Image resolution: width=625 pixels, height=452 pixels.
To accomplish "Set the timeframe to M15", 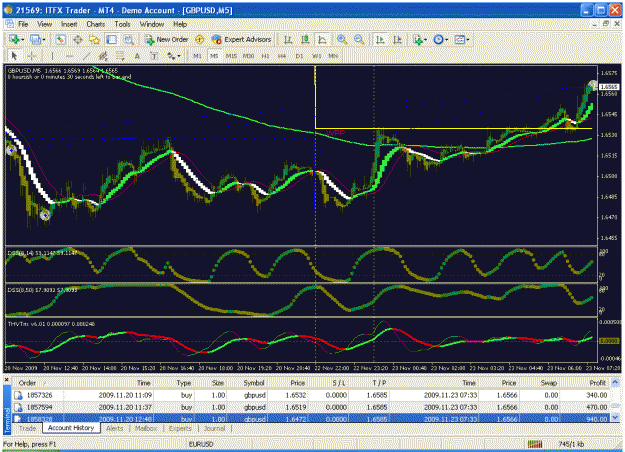I will tap(231, 56).
